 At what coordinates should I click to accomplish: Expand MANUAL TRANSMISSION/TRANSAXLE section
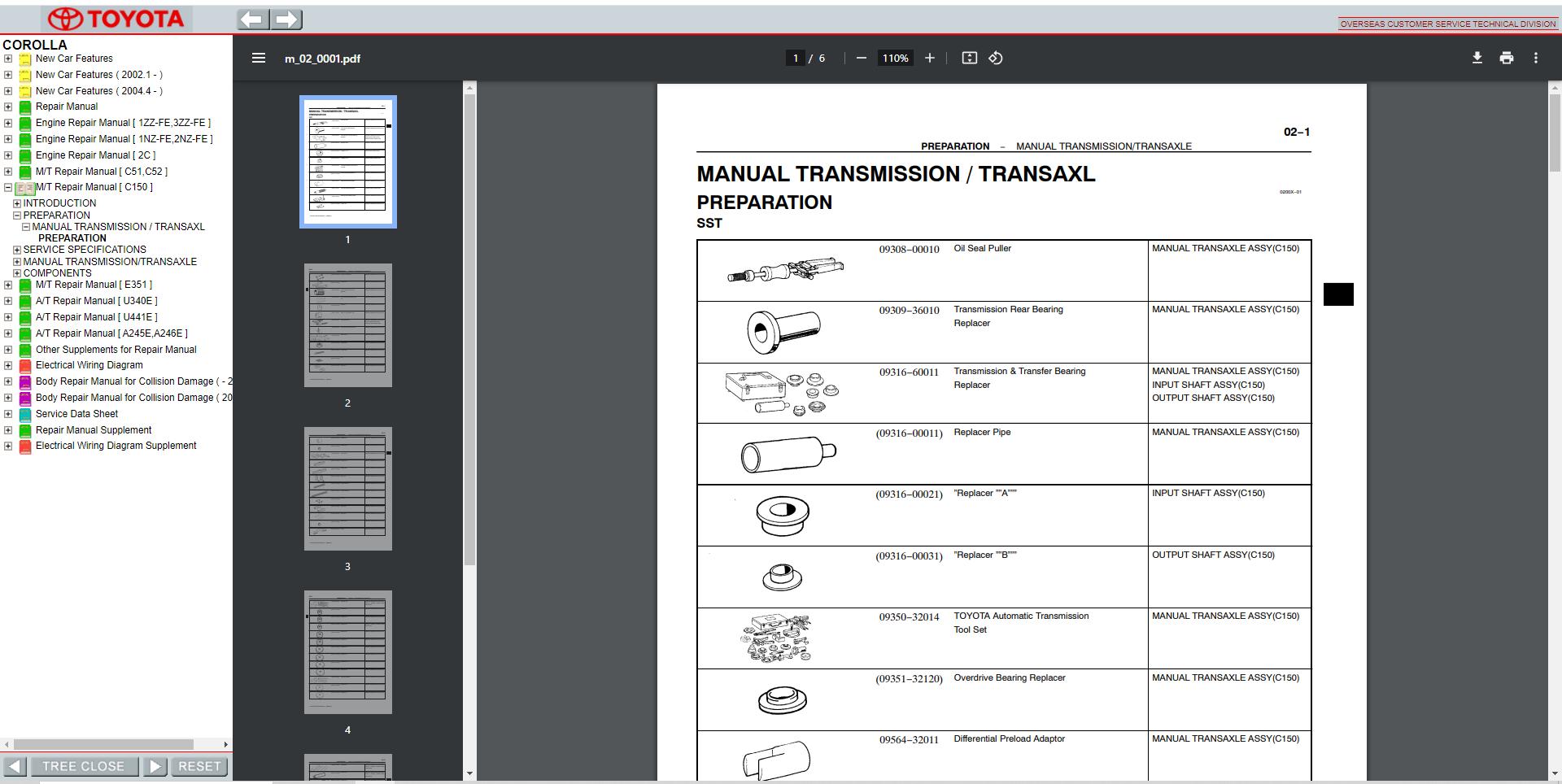pyautogui.click(x=17, y=262)
